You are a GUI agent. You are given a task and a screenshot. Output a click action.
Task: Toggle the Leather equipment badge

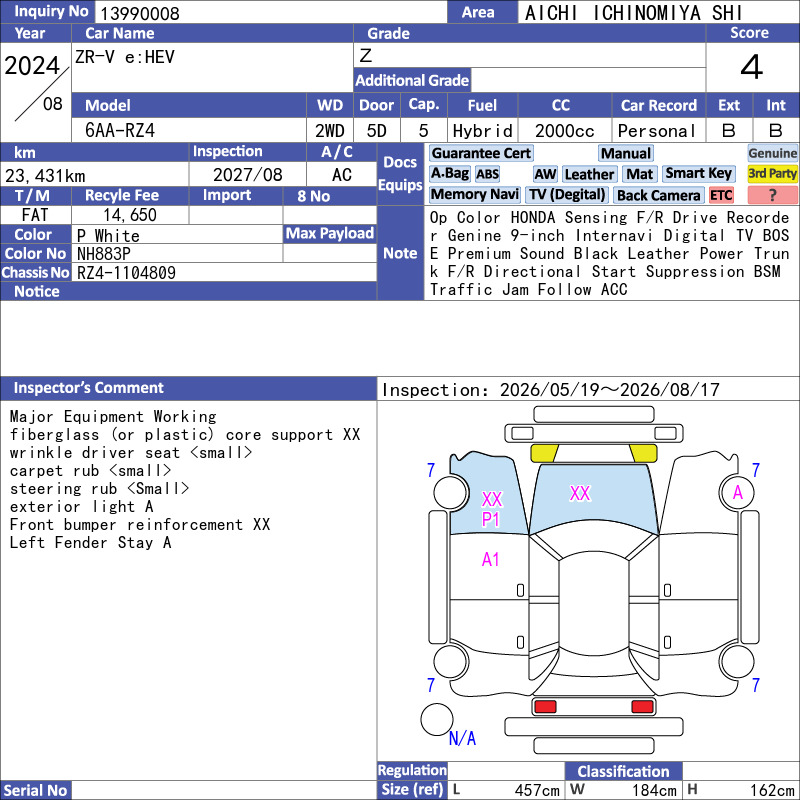tap(589, 174)
